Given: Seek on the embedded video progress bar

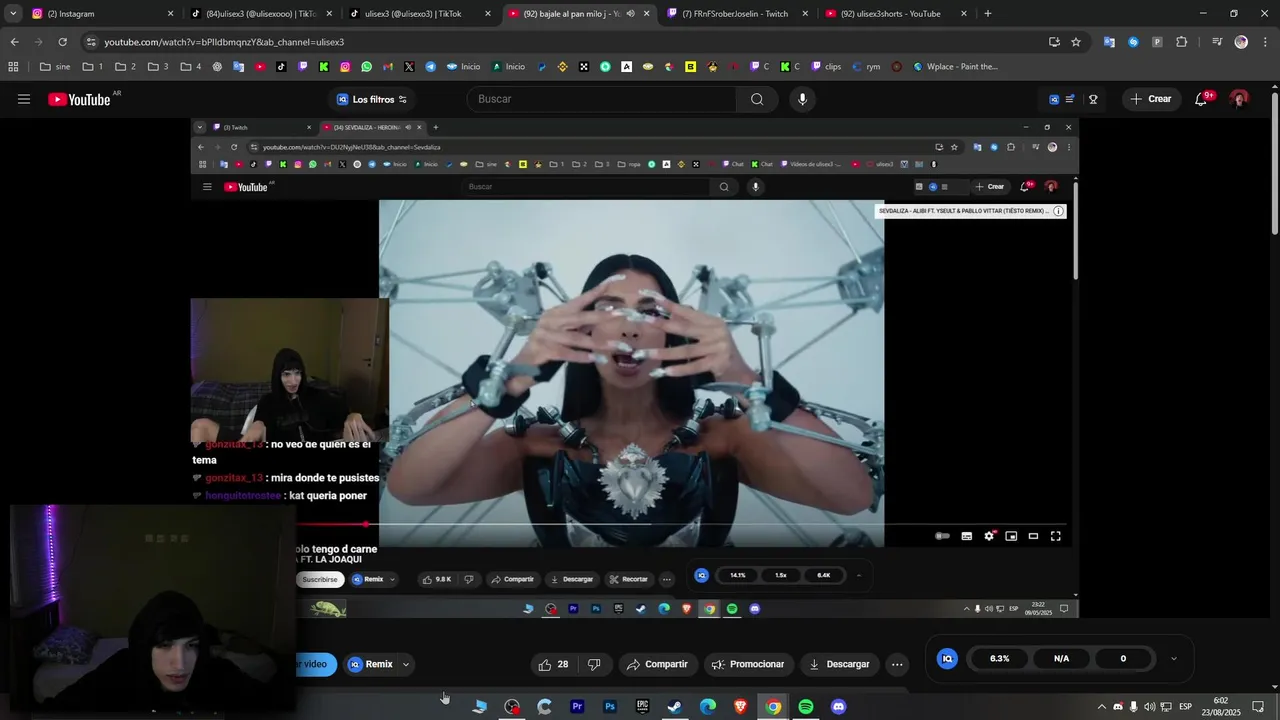Looking at the screenshot, I should 681,524.
